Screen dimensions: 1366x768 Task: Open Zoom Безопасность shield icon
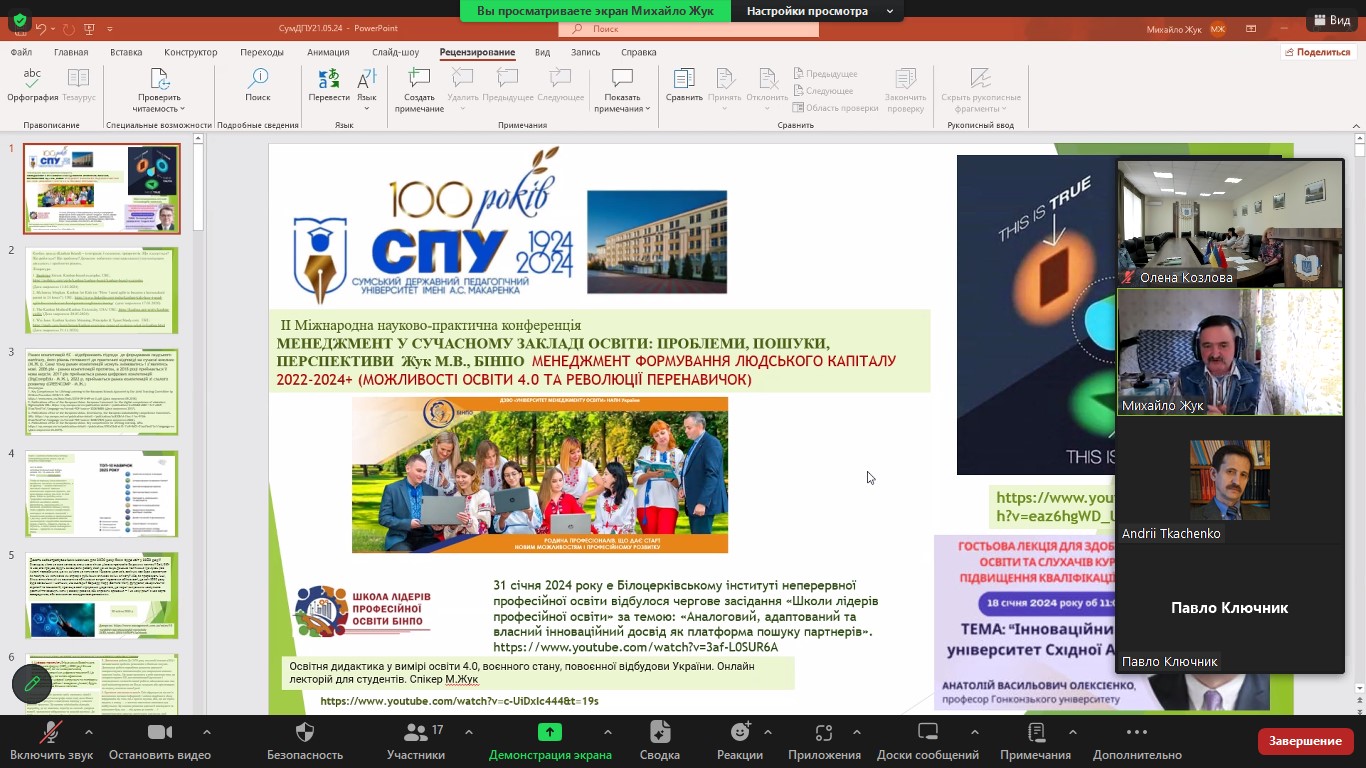click(306, 733)
